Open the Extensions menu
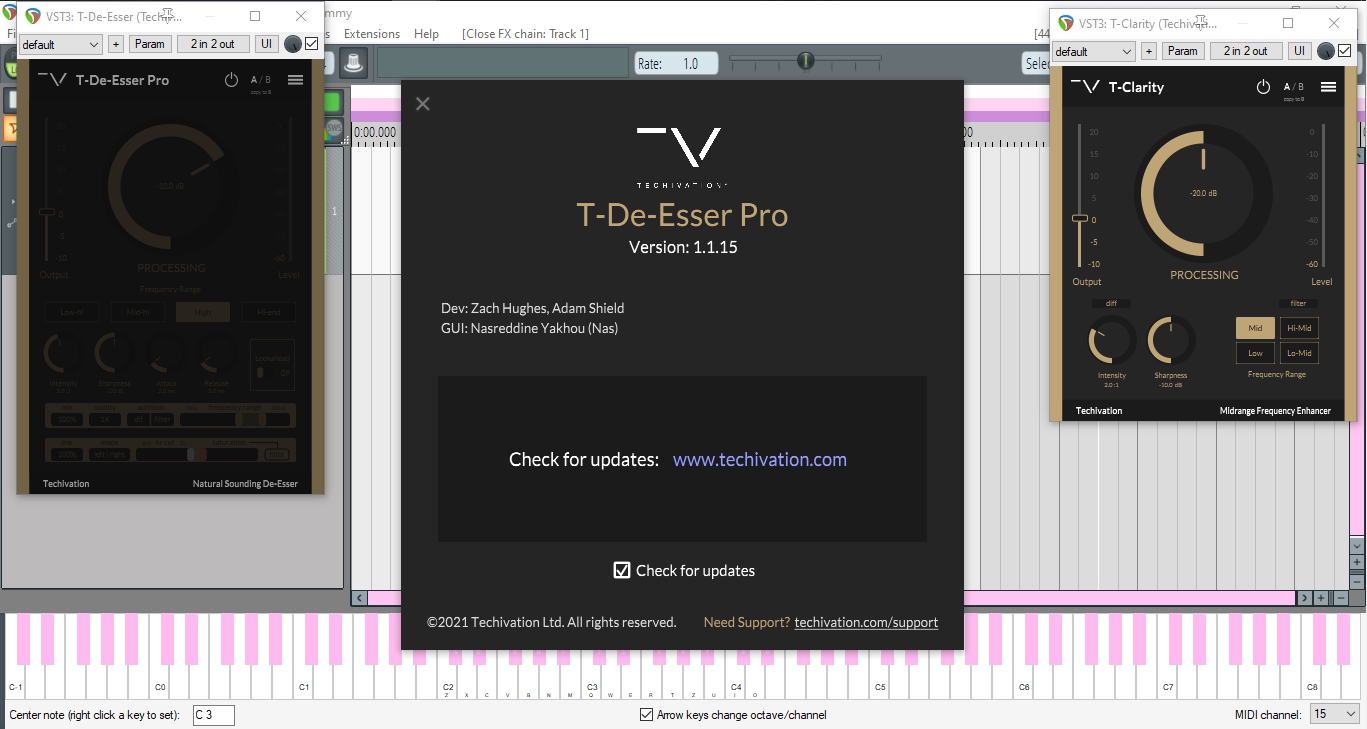The image size is (1367, 729). click(x=371, y=34)
